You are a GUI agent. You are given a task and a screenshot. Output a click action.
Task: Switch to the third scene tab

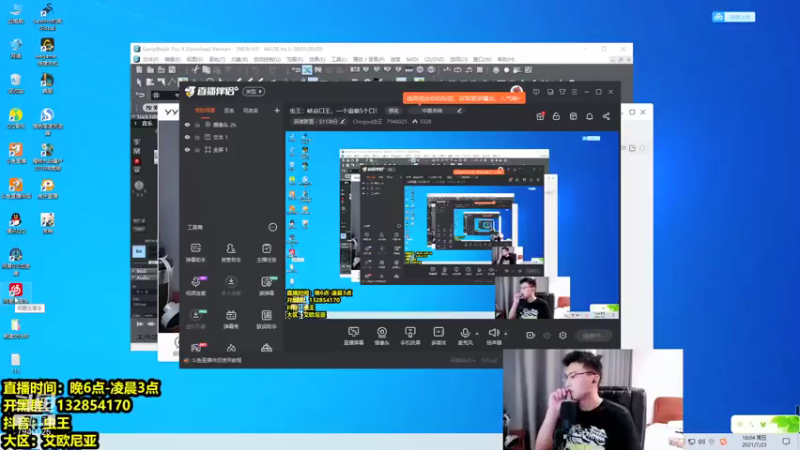(251, 110)
